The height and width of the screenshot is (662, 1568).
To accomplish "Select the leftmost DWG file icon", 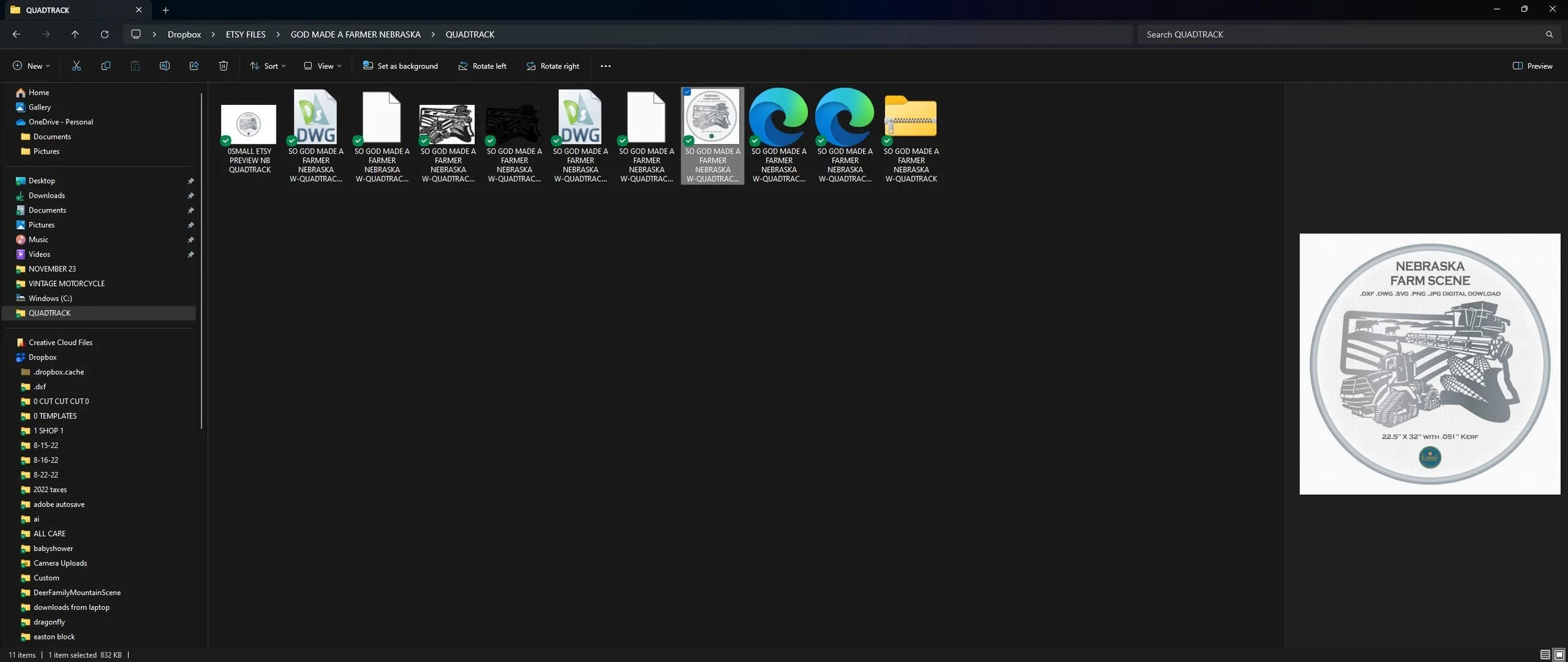I will tap(315, 136).
